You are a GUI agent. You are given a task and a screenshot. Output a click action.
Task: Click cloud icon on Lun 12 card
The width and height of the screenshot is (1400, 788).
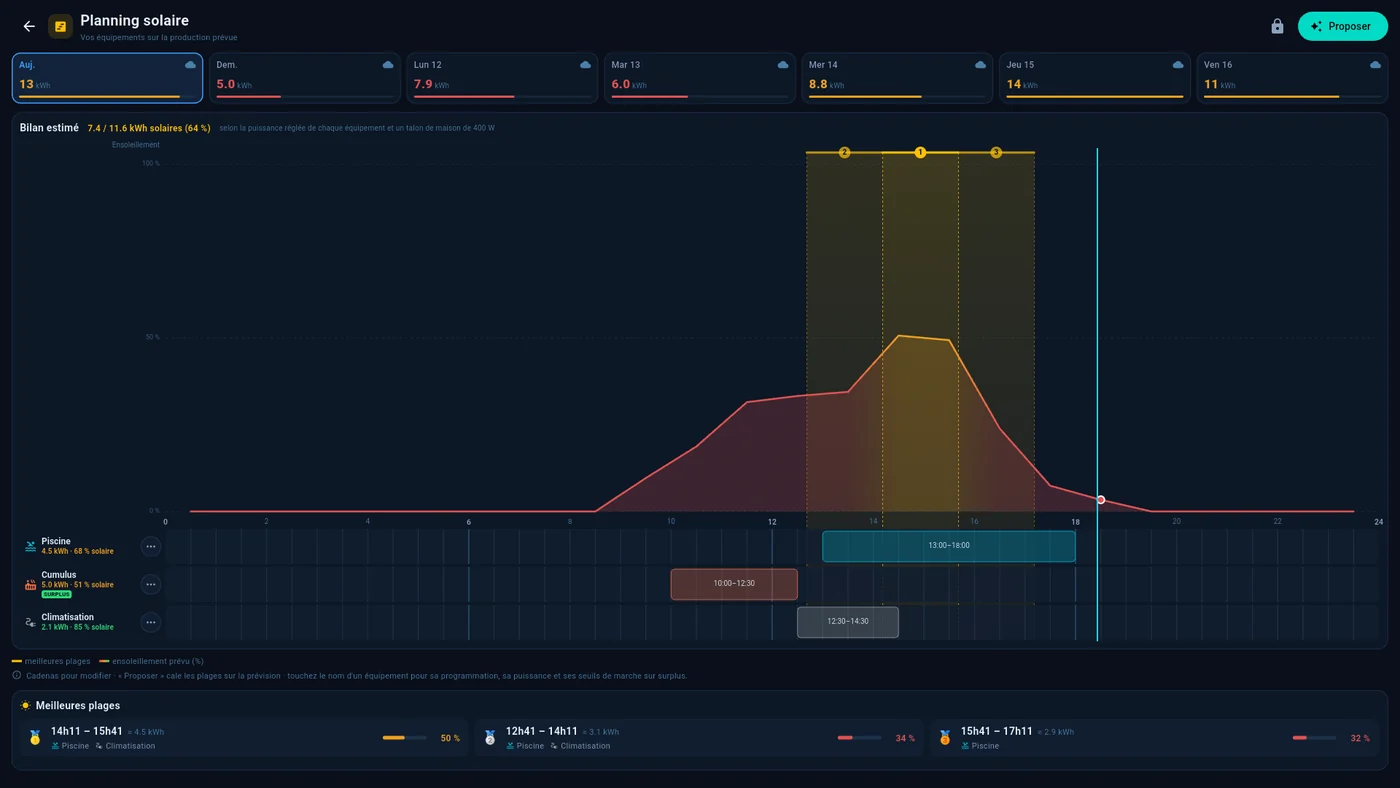pos(585,65)
